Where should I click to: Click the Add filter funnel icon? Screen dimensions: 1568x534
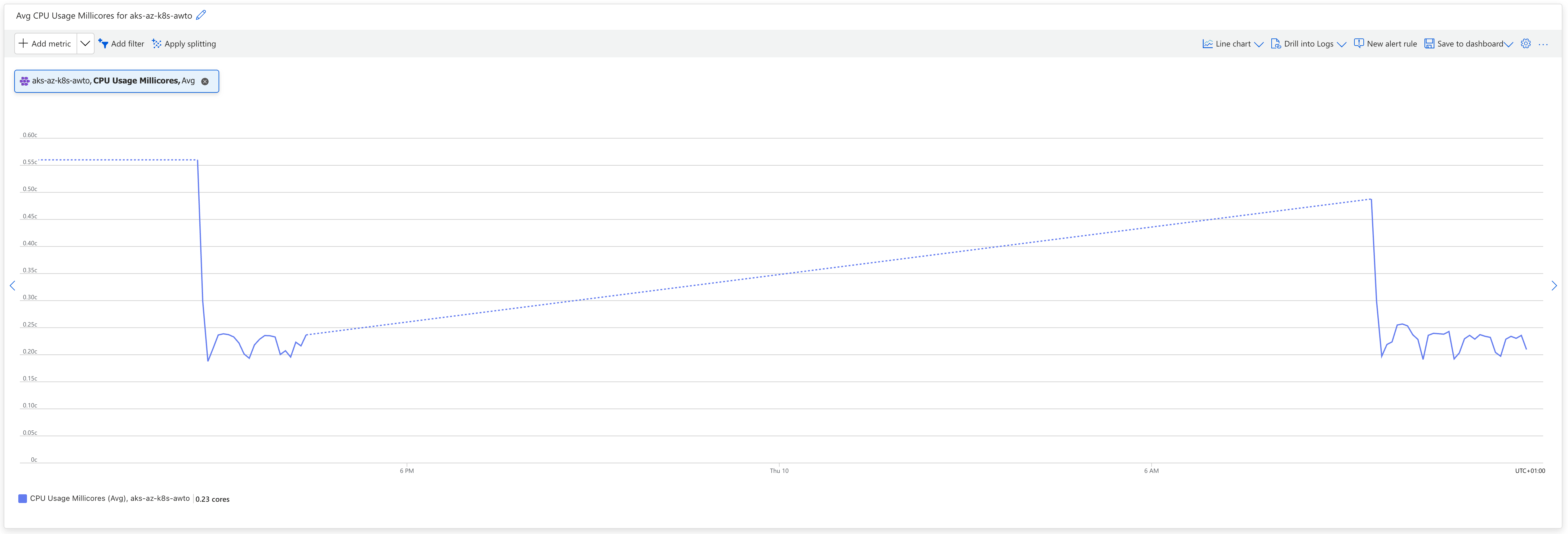tap(104, 44)
